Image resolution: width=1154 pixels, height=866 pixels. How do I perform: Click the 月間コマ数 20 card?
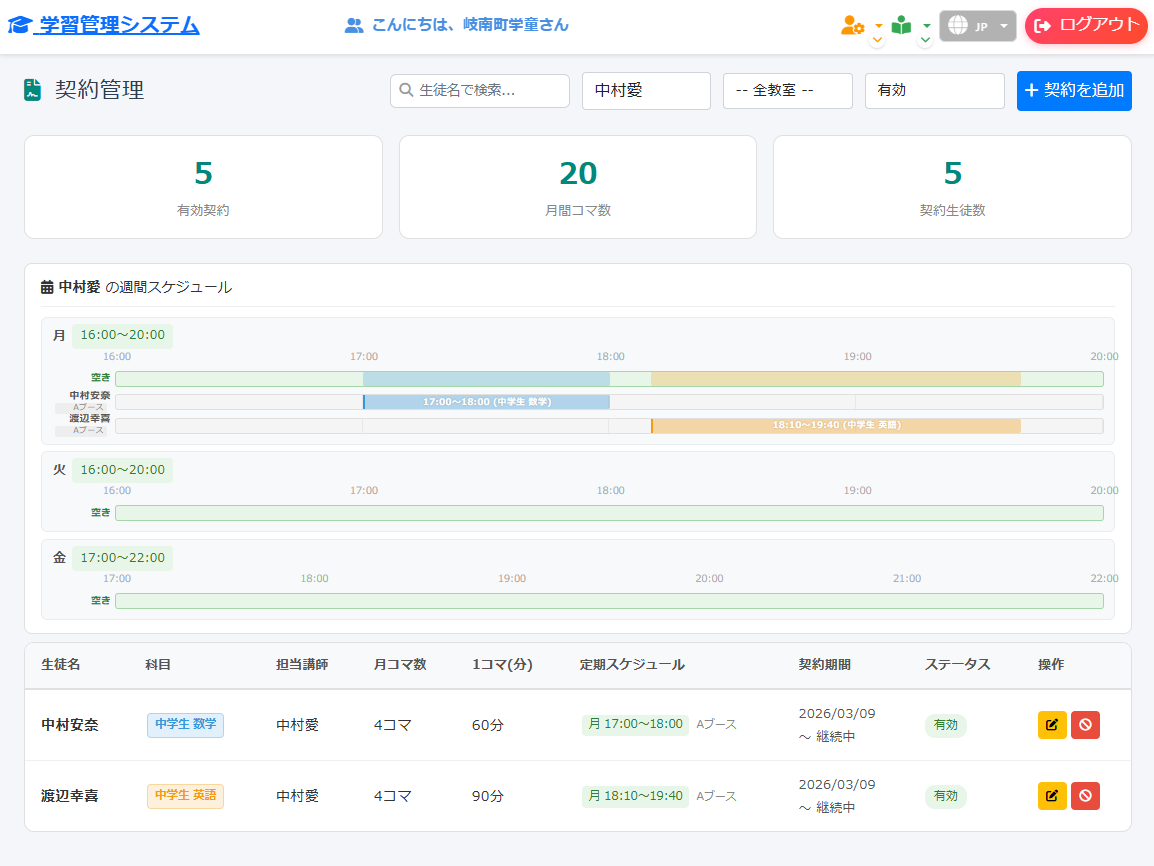pyautogui.click(x=578, y=187)
